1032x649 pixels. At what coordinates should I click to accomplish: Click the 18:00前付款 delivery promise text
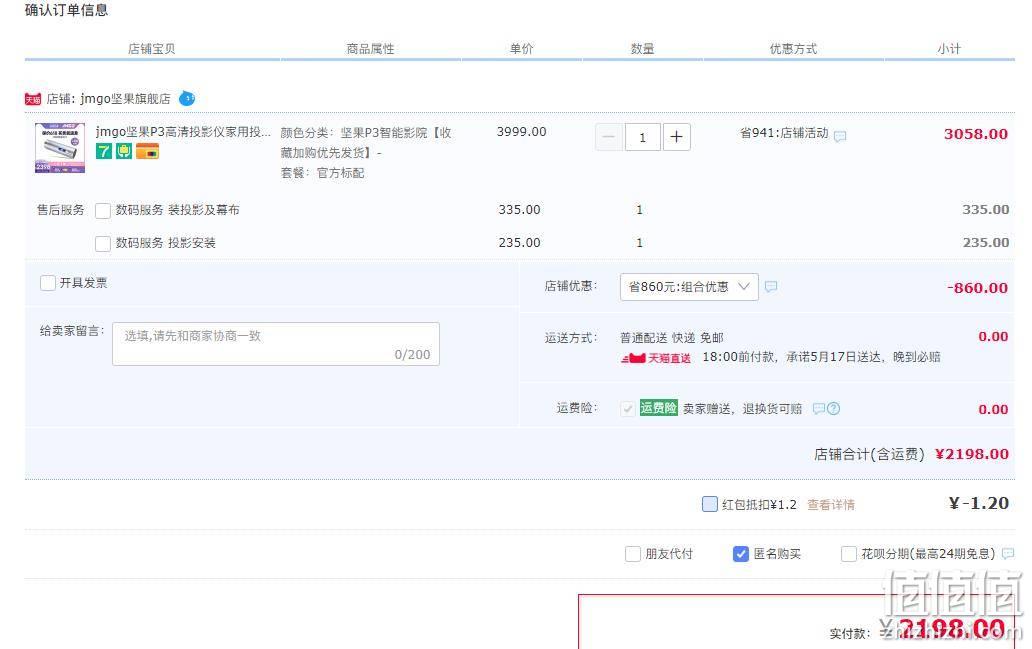click(x=821, y=357)
